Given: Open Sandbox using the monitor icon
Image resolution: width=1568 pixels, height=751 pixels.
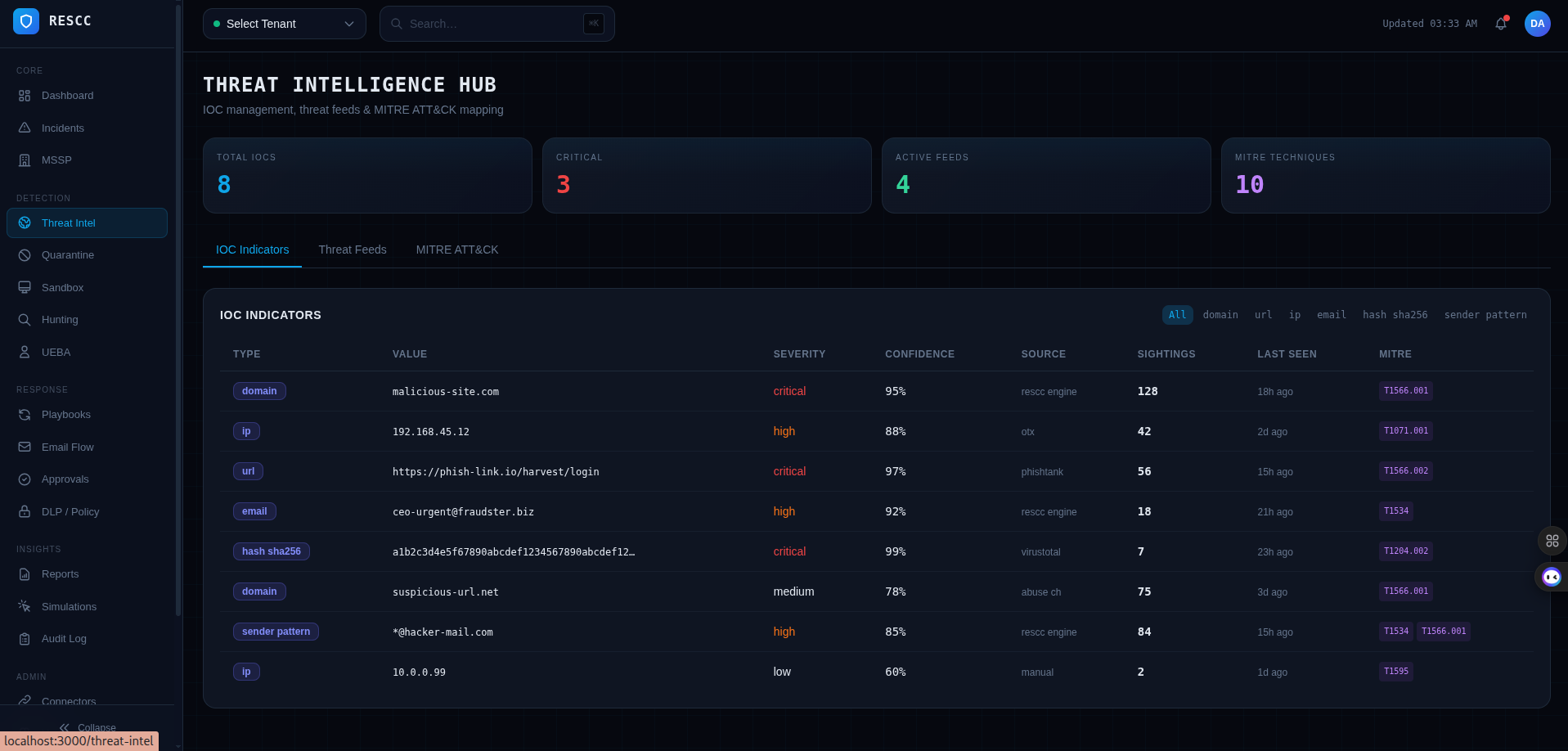Looking at the screenshot, I should point(25,287).
